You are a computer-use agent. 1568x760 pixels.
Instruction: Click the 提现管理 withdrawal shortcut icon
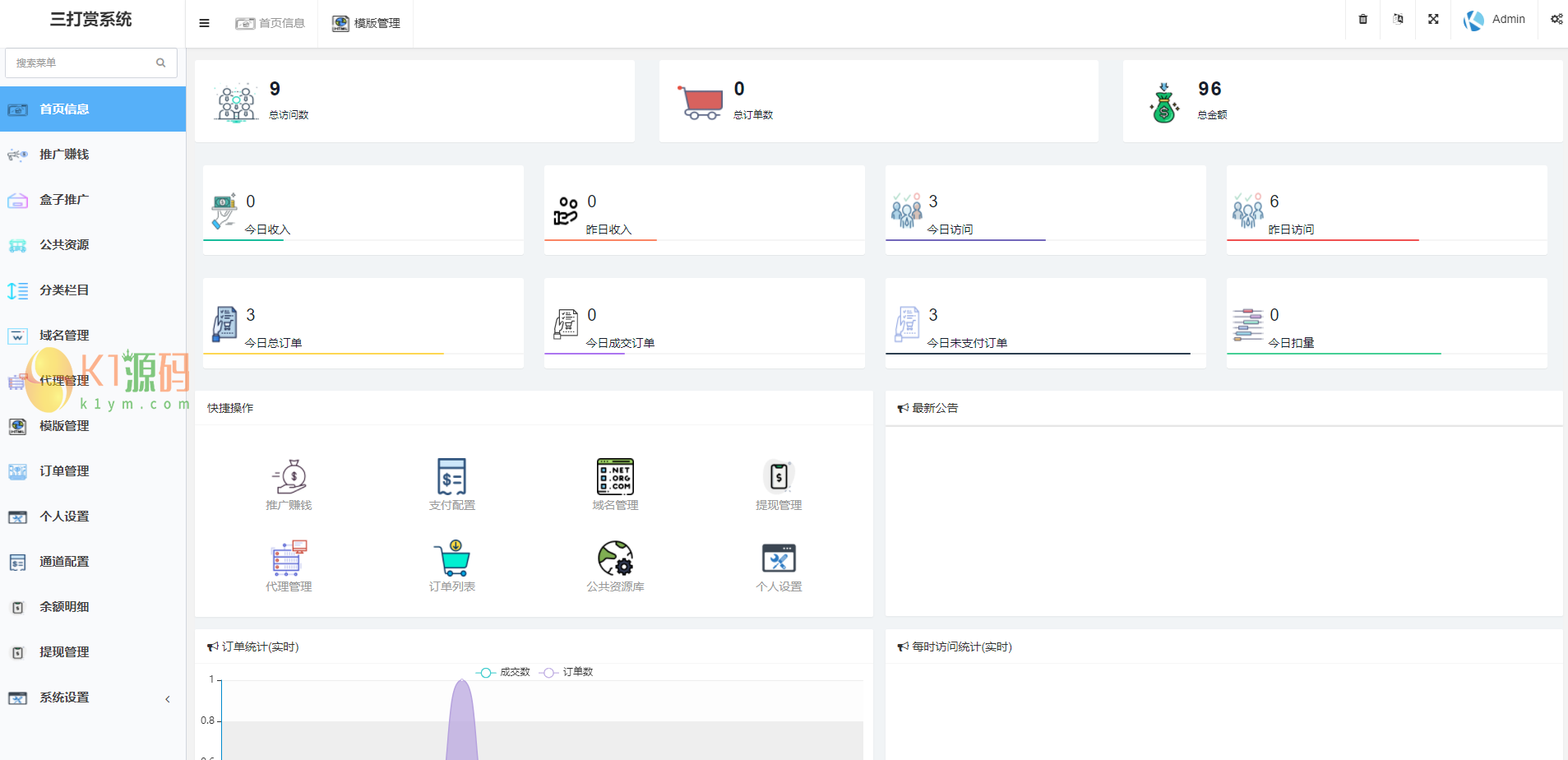coord(779,476)
